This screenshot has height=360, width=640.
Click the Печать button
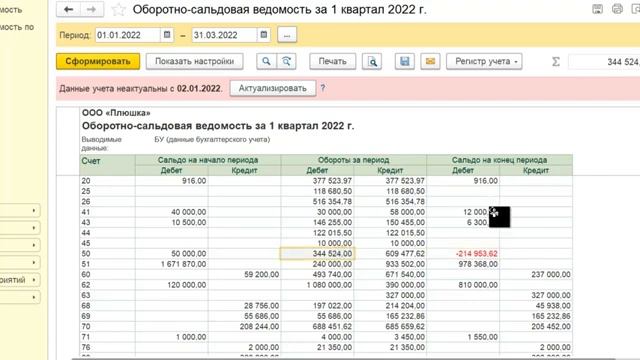pyautogui.click(x=333, y=62)
